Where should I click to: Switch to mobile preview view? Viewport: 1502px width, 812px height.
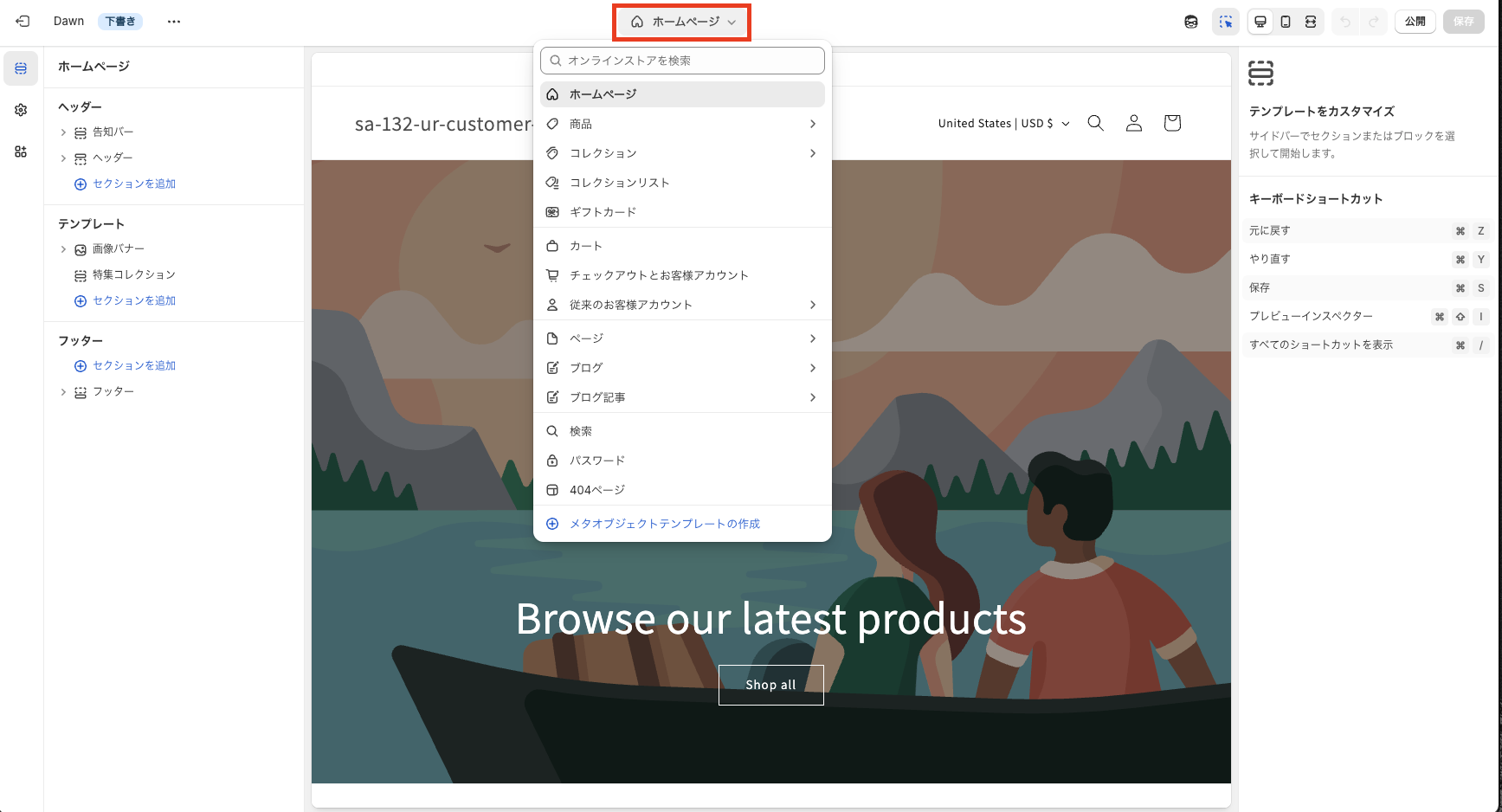(1286, 22)
